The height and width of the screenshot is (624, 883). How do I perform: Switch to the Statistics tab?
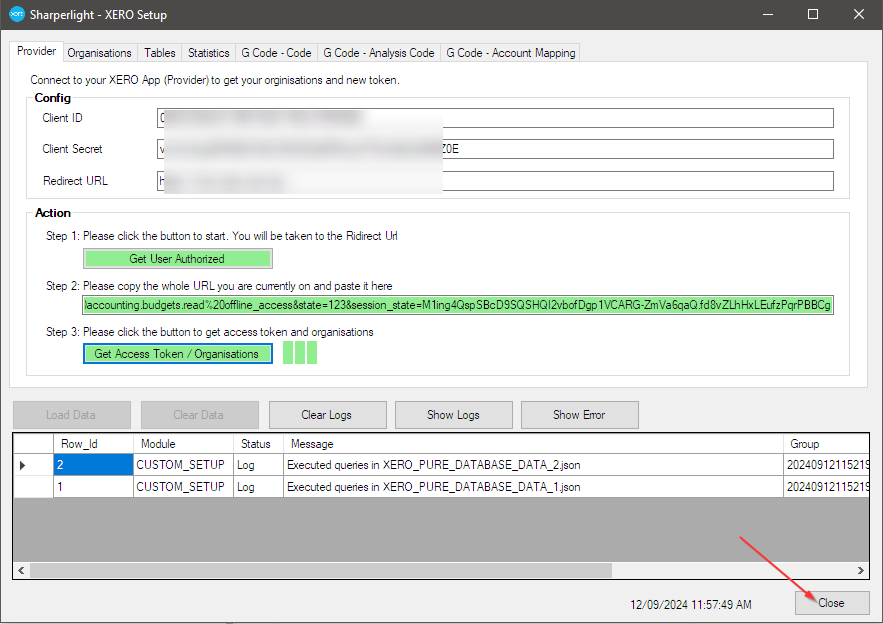click(208, 53)
